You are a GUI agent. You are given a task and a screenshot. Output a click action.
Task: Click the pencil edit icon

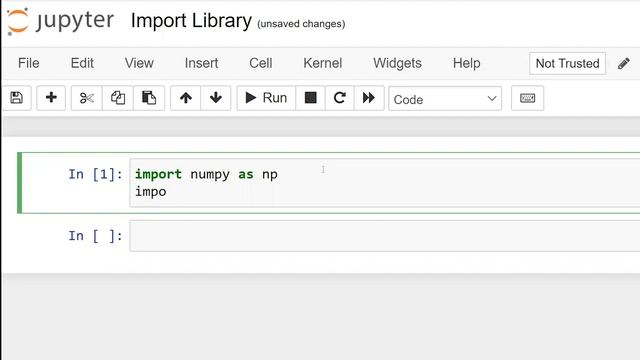pos(624,64)
